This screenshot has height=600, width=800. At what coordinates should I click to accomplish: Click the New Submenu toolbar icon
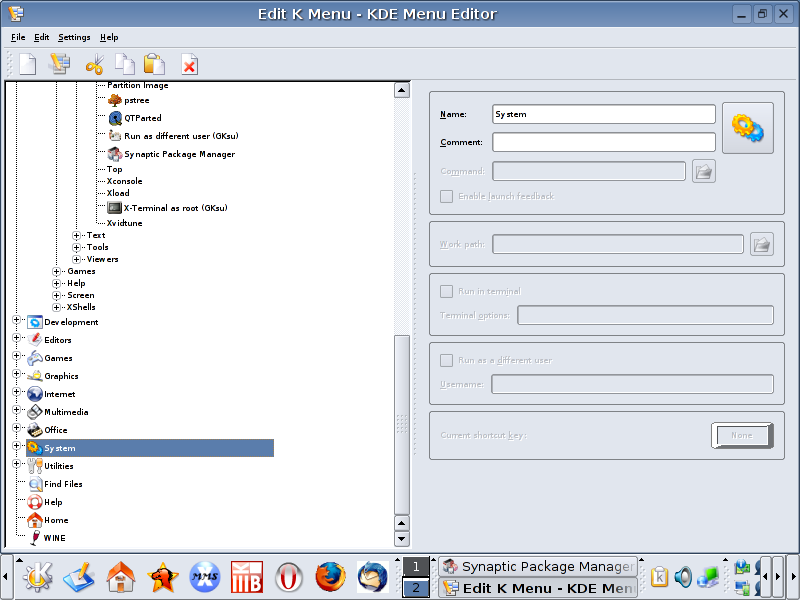tap(60, 65)
